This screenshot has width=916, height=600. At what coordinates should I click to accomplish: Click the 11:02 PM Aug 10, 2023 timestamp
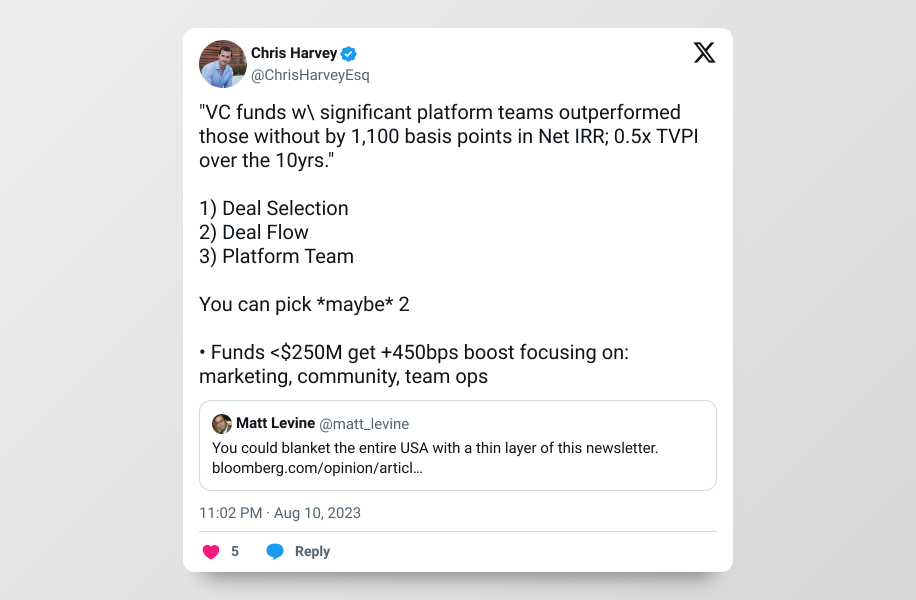point(280,513)
